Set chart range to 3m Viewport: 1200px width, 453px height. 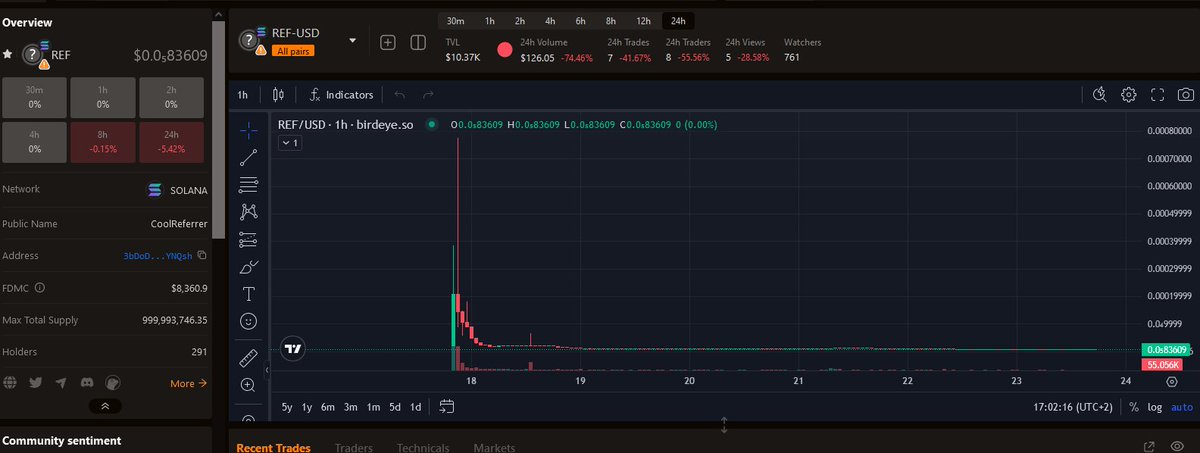click(351, 407)
